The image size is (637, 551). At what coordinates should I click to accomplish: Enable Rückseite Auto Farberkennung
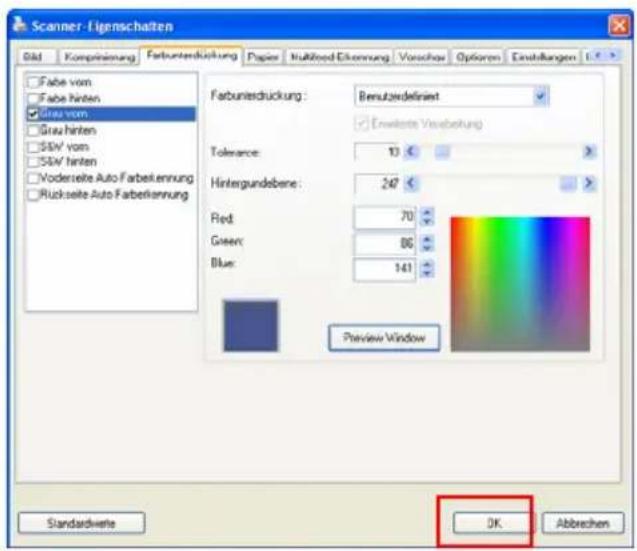(33, 195)
